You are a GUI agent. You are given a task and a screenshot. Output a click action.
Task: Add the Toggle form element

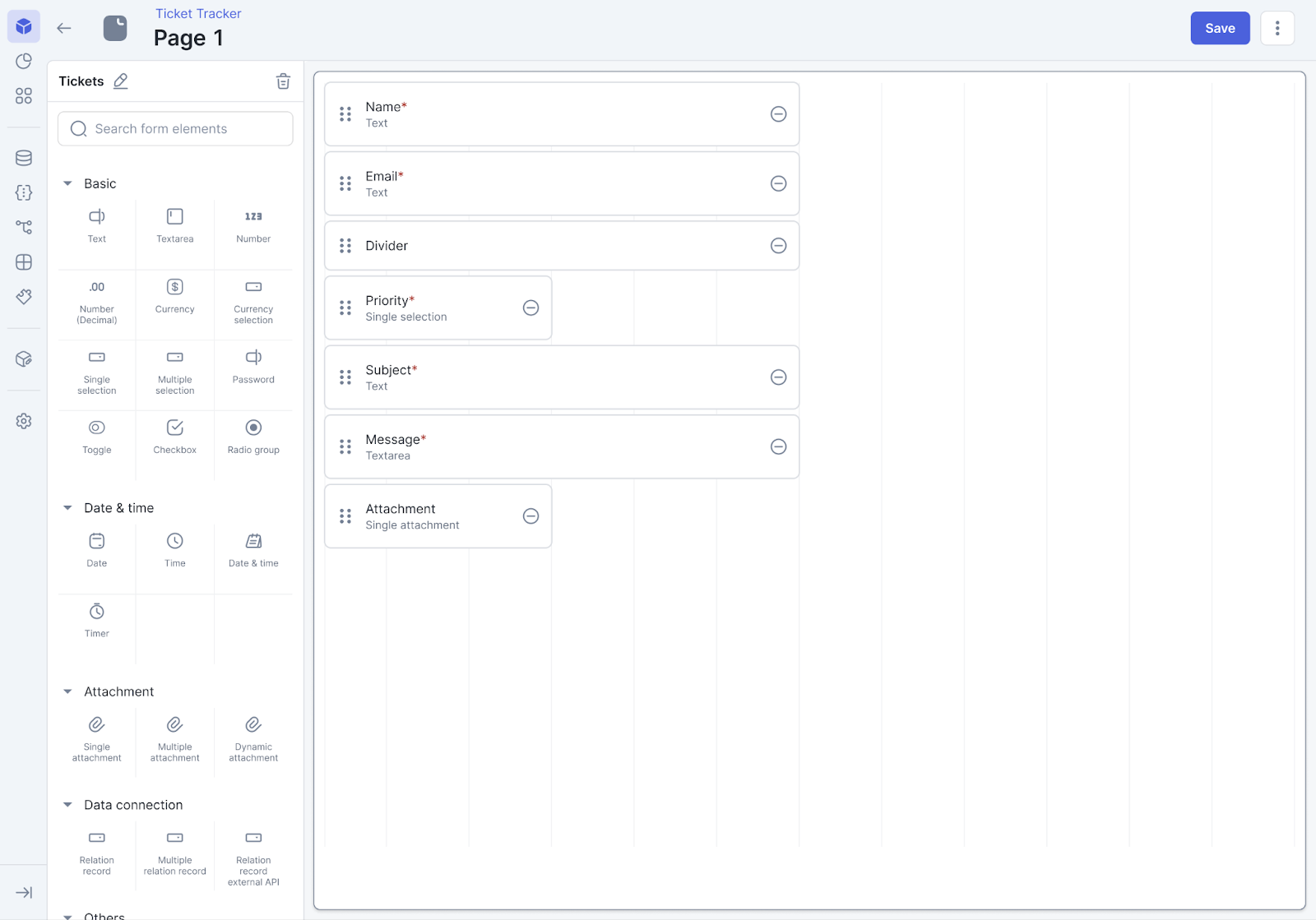pyautogui.click(x=96, y=437)
